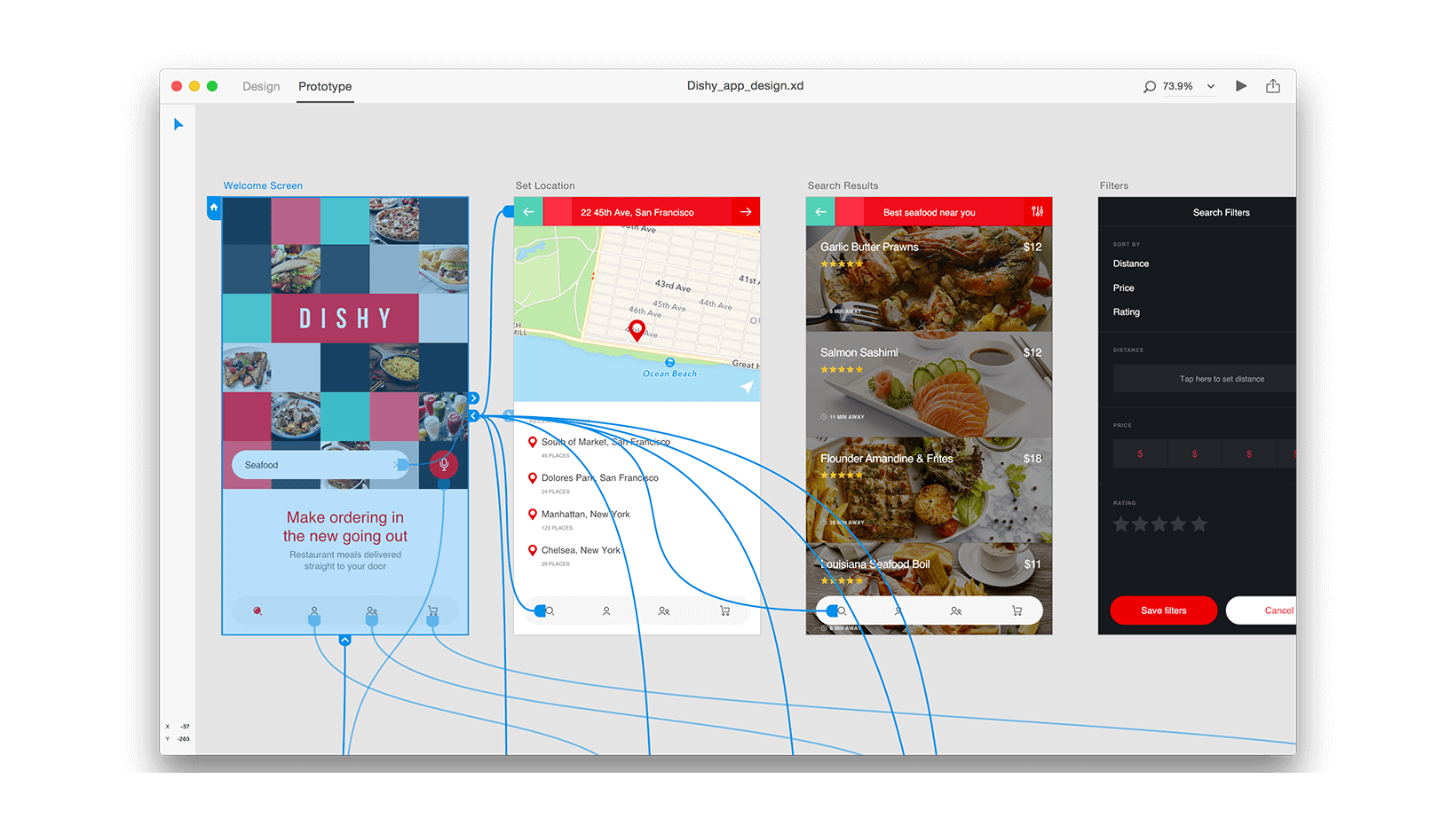The height and width of the screenshot is (819, 1456).
Task: Click the friends icon in Welcome Screen nav
Action: (x=372, y=611)
